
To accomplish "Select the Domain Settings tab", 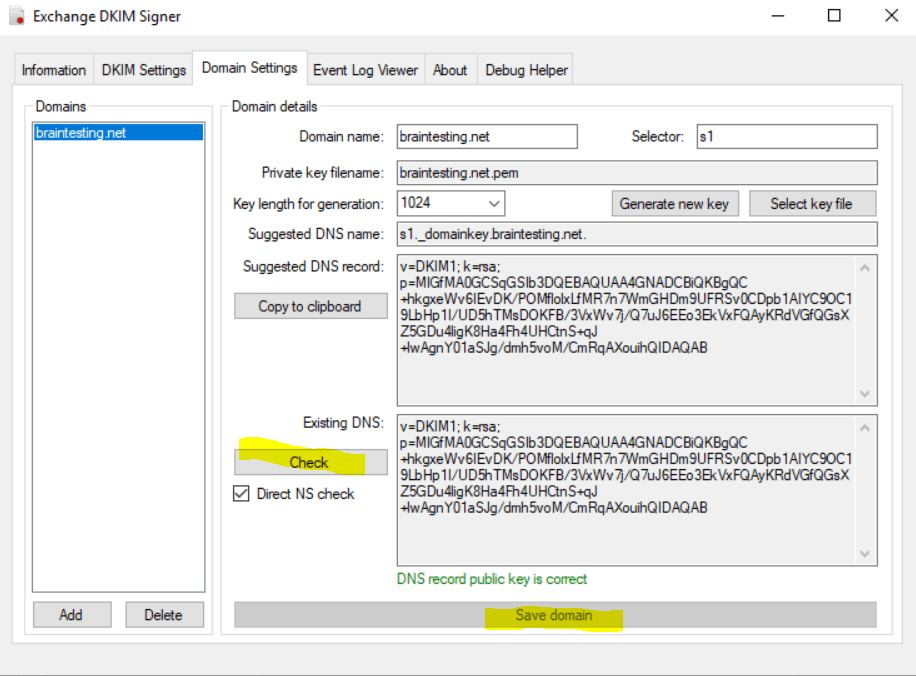I will point(249,68).
